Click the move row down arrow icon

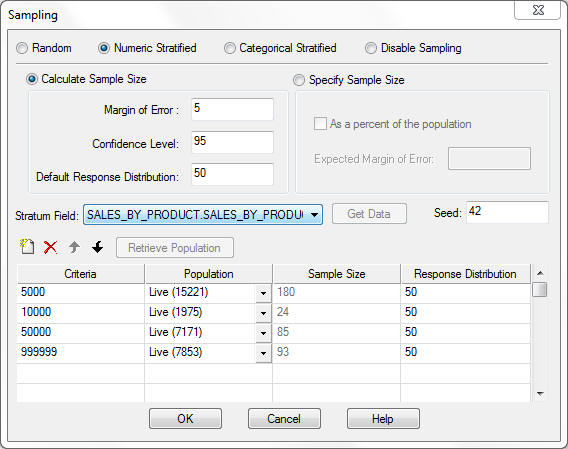[97, 247]
